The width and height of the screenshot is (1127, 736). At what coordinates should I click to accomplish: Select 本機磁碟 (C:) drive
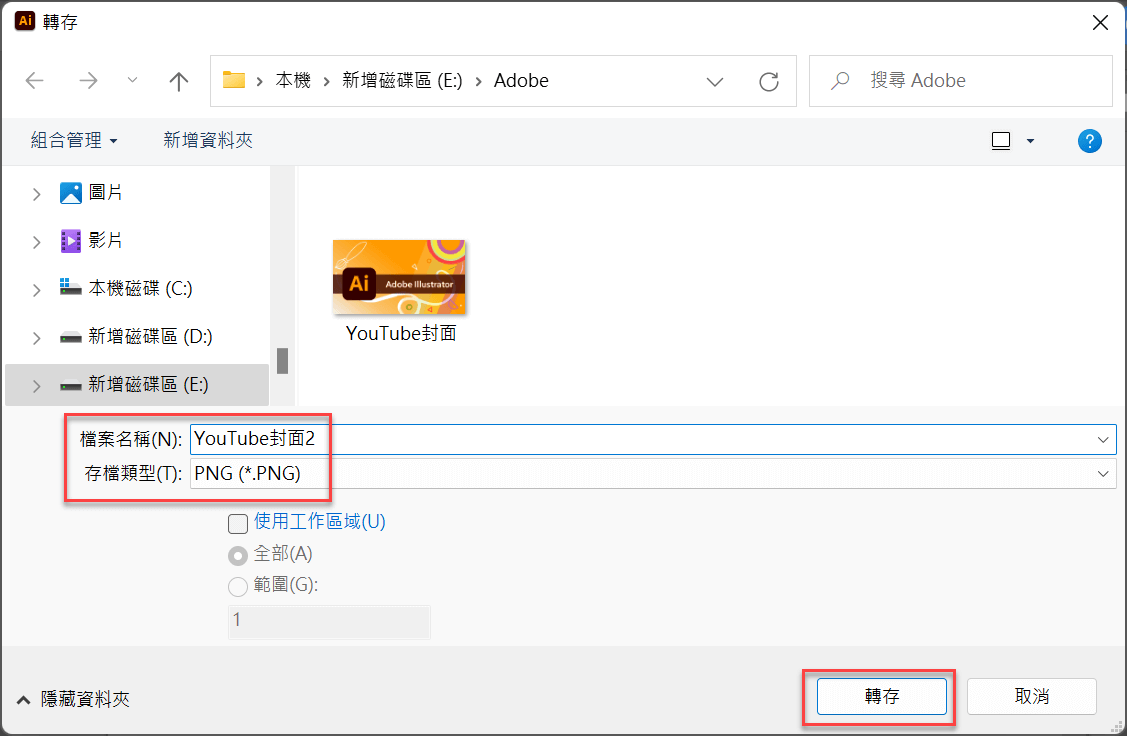(140, 288)
